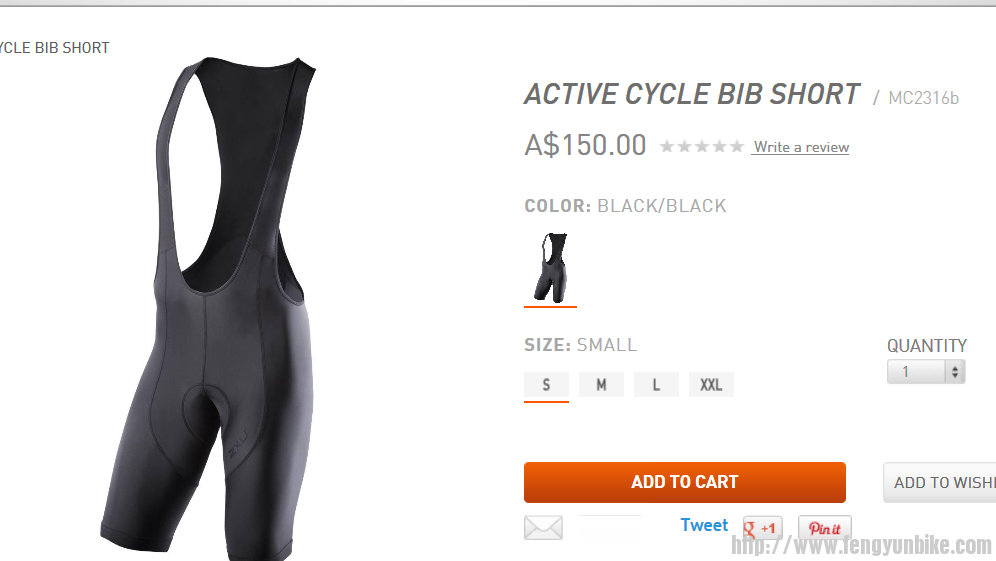Rate product using the third star
Viewport: 996px width, 561px height.
click(702, 147)
